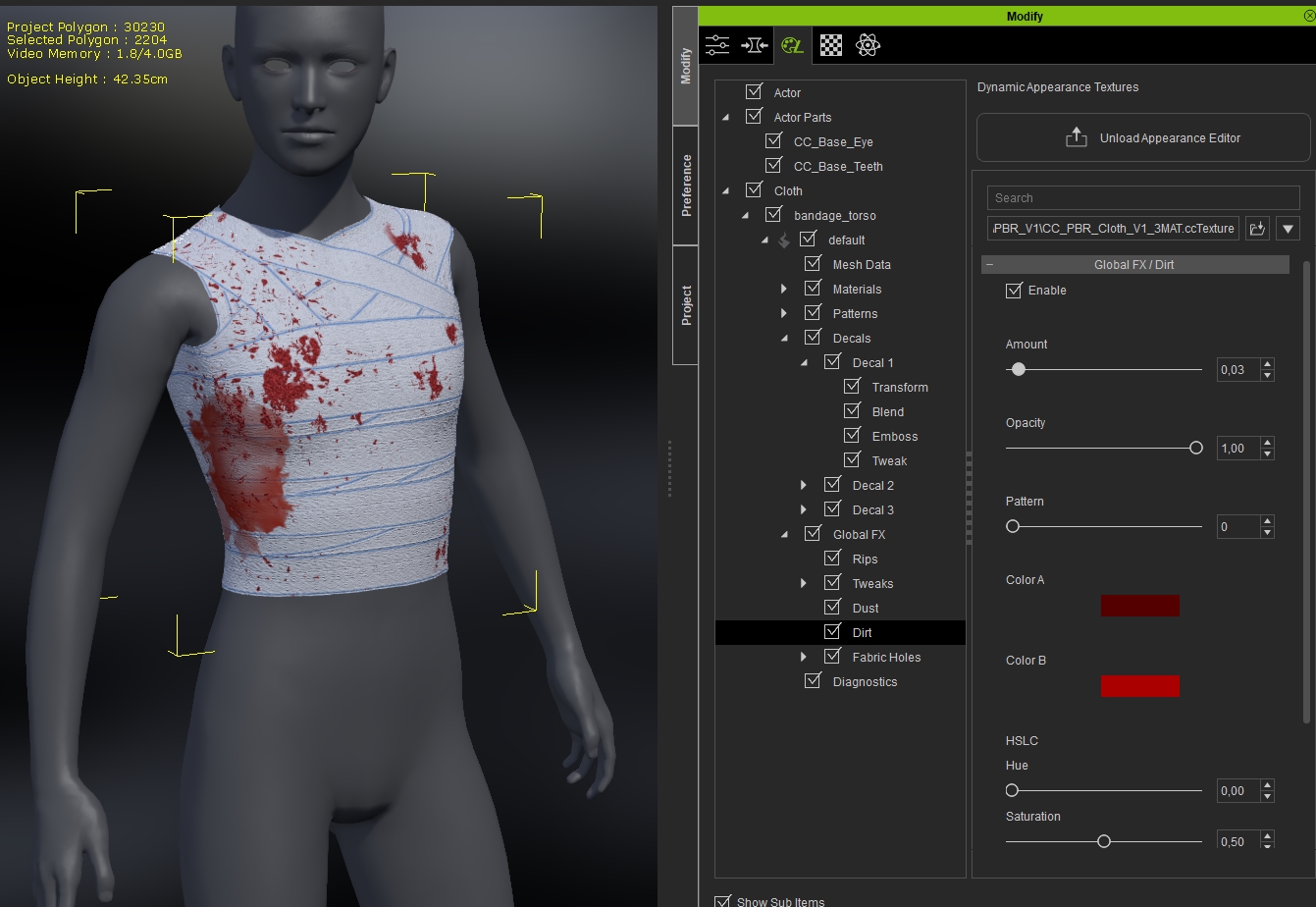The width and height of the screenshot is (1316, 907).
Task: Toggle the Cloth checkbox
Action: point(754,189)
